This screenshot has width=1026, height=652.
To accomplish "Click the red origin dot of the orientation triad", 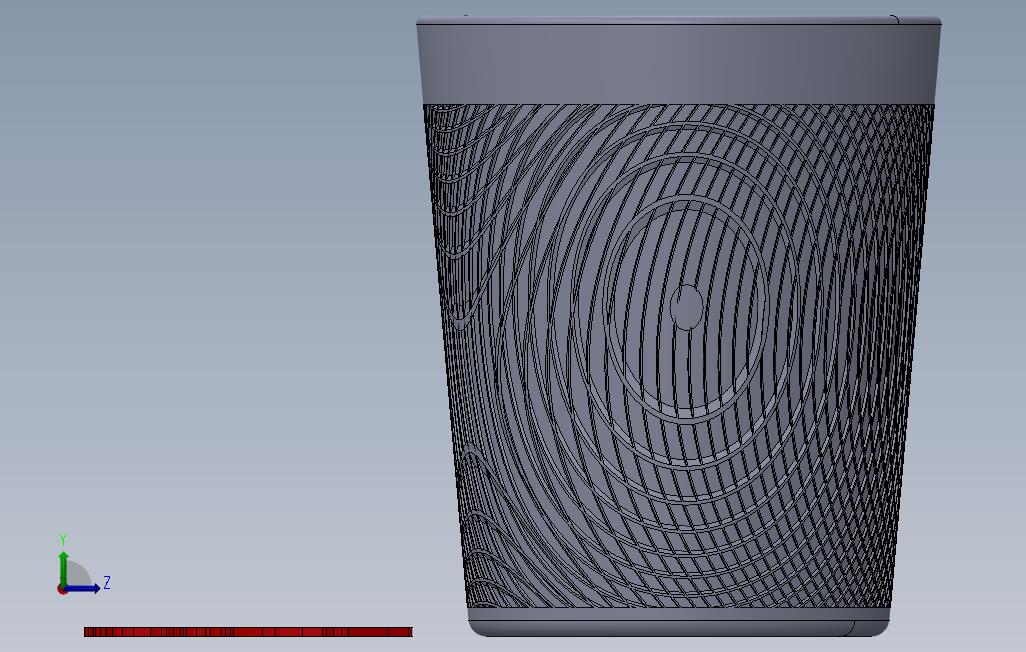I will tap(62, 589).
